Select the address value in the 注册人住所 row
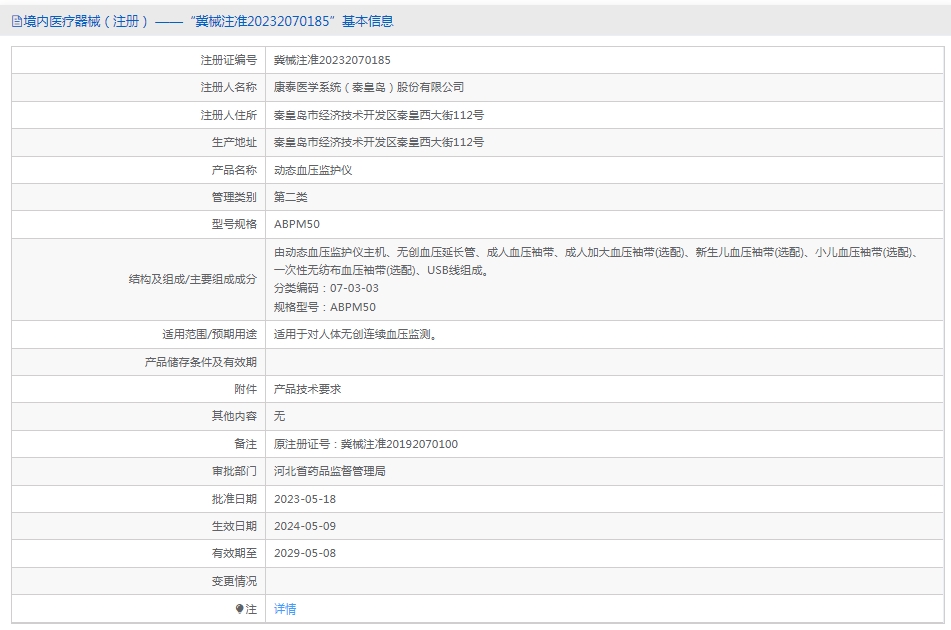The width and height of the screenshot is (951, 630). pos(378,115)
